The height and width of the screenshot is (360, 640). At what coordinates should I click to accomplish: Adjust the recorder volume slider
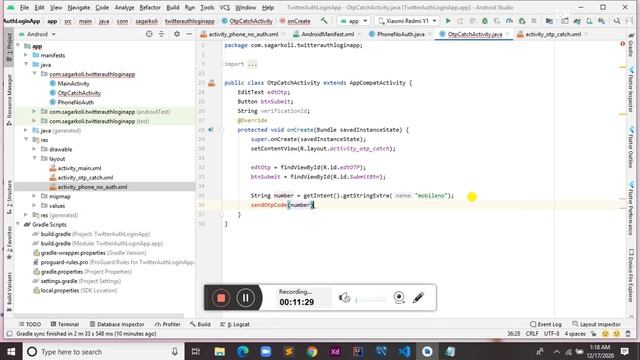click(371, 300)
